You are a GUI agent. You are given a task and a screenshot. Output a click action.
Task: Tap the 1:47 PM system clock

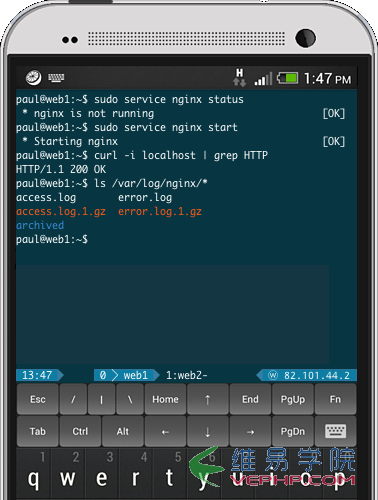[x=327, y=79]
